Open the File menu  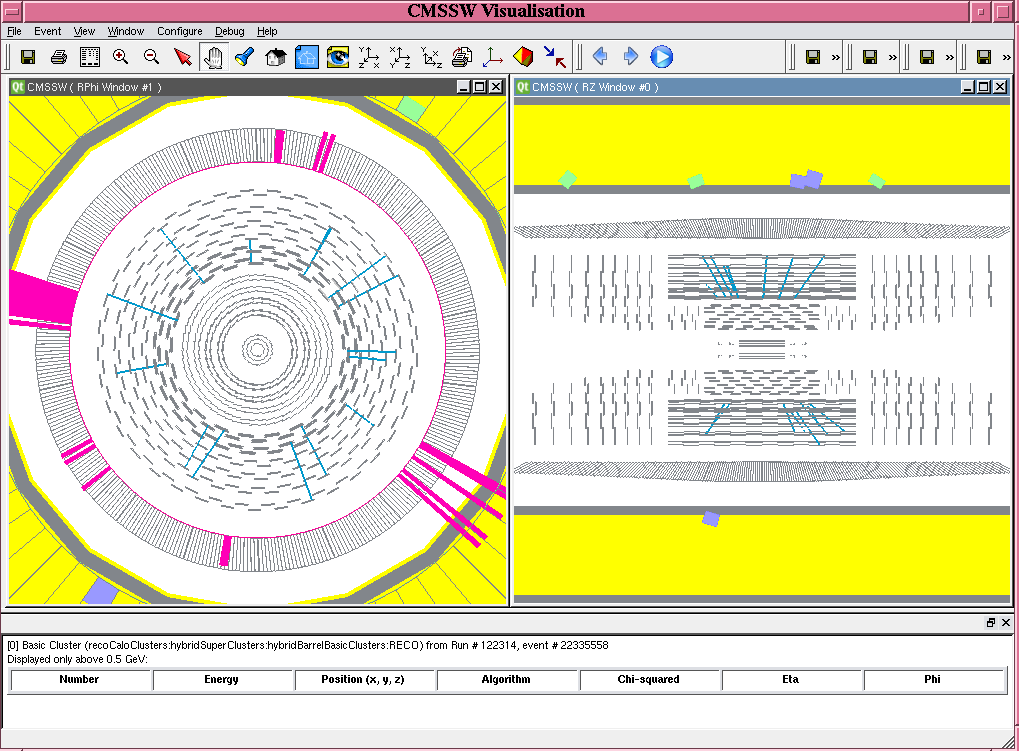(x=14, y=31)
